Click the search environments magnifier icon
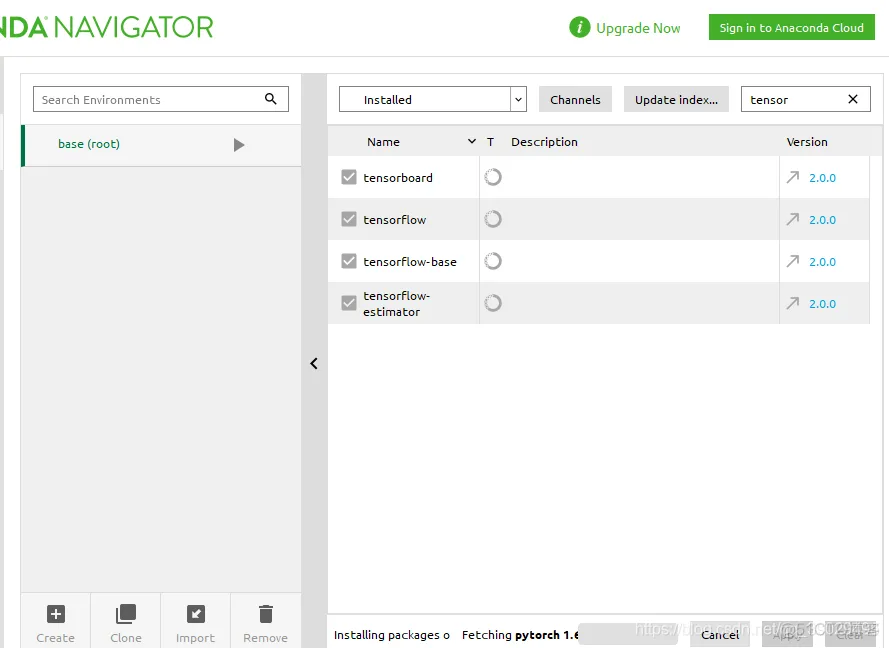 tap(270, 99)
